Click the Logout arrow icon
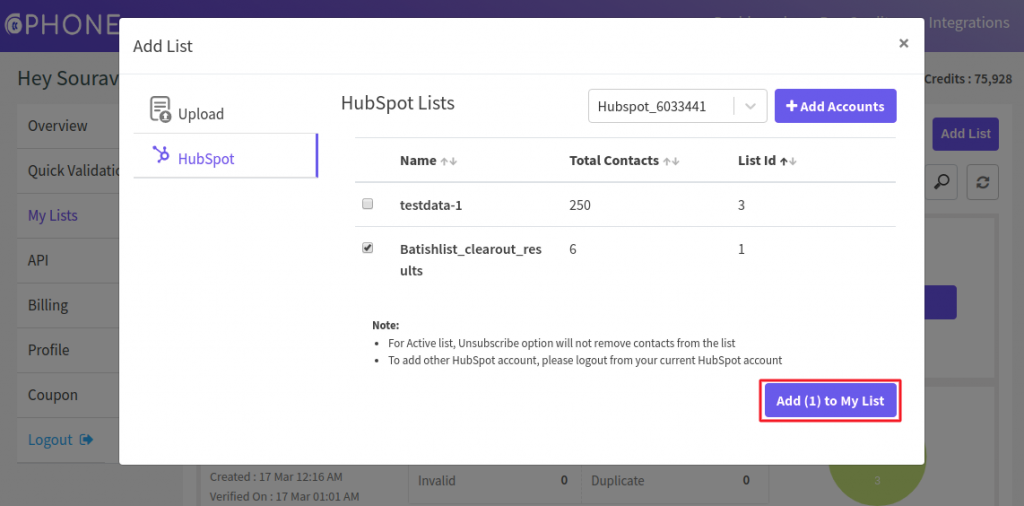 click(x=86, y=439)
